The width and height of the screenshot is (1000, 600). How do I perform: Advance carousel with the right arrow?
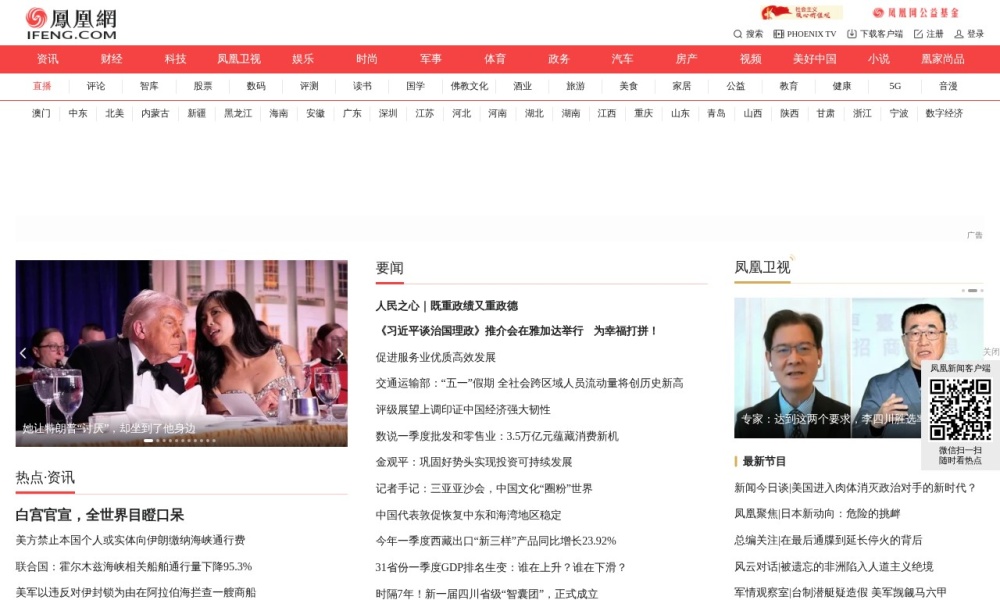tap(339, 352)
